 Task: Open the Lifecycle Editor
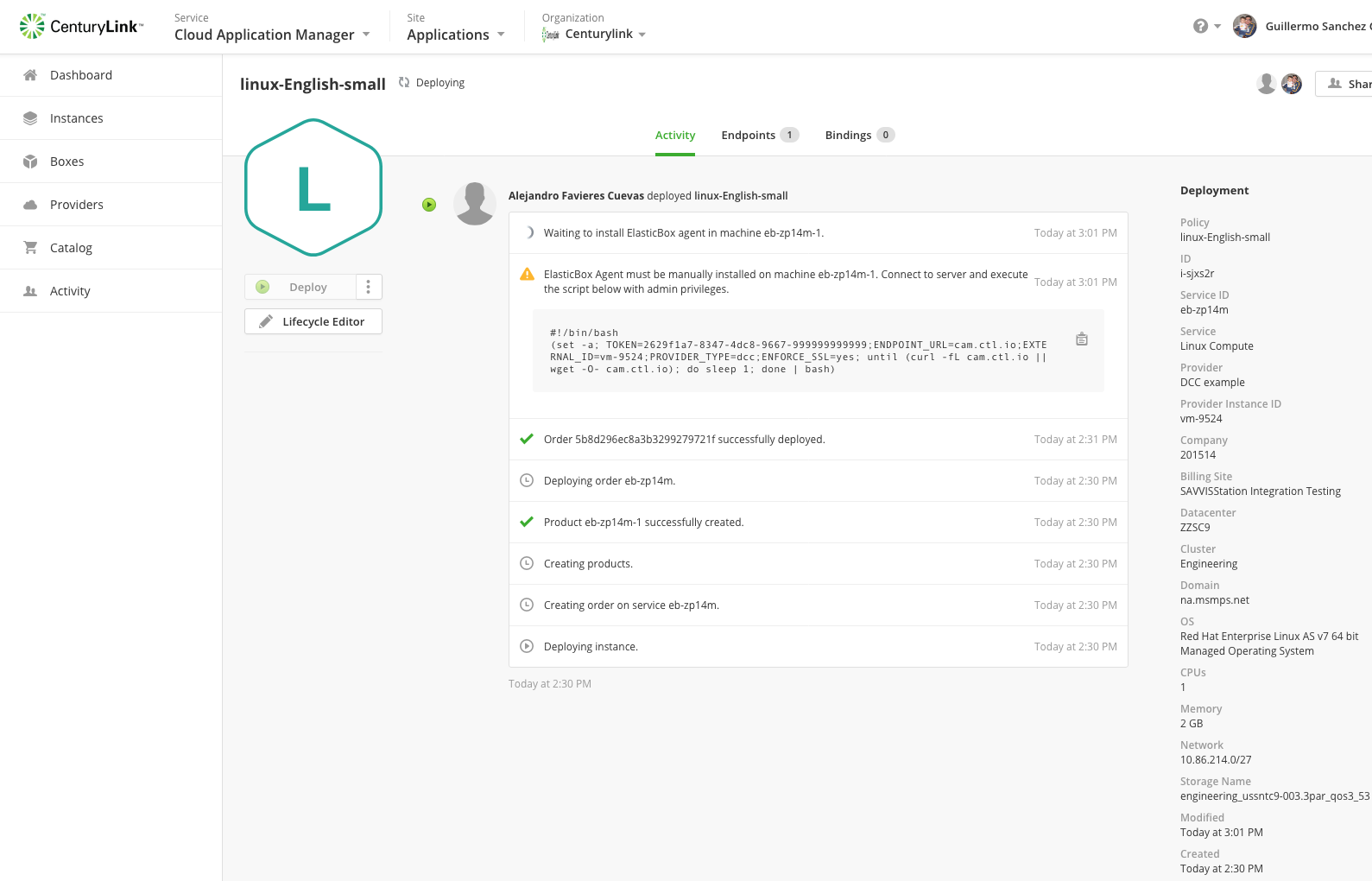coord(313,321)
